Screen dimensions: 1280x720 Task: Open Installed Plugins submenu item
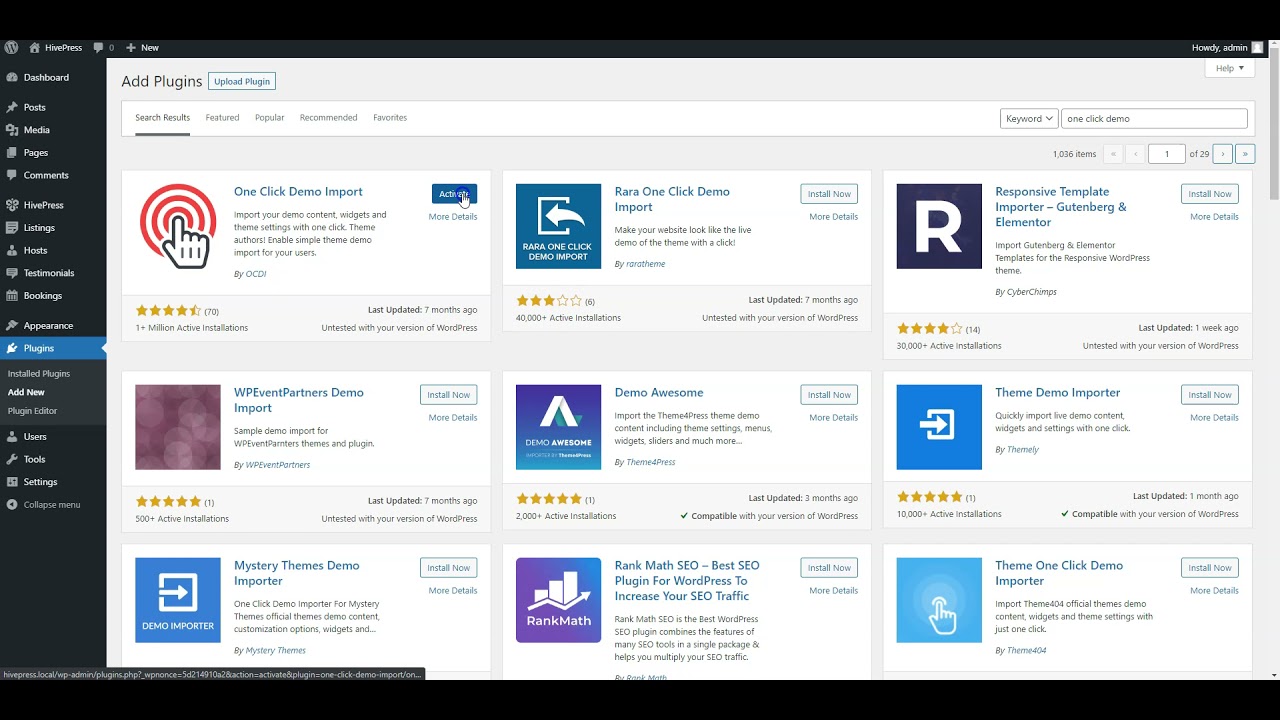point(39,374)
